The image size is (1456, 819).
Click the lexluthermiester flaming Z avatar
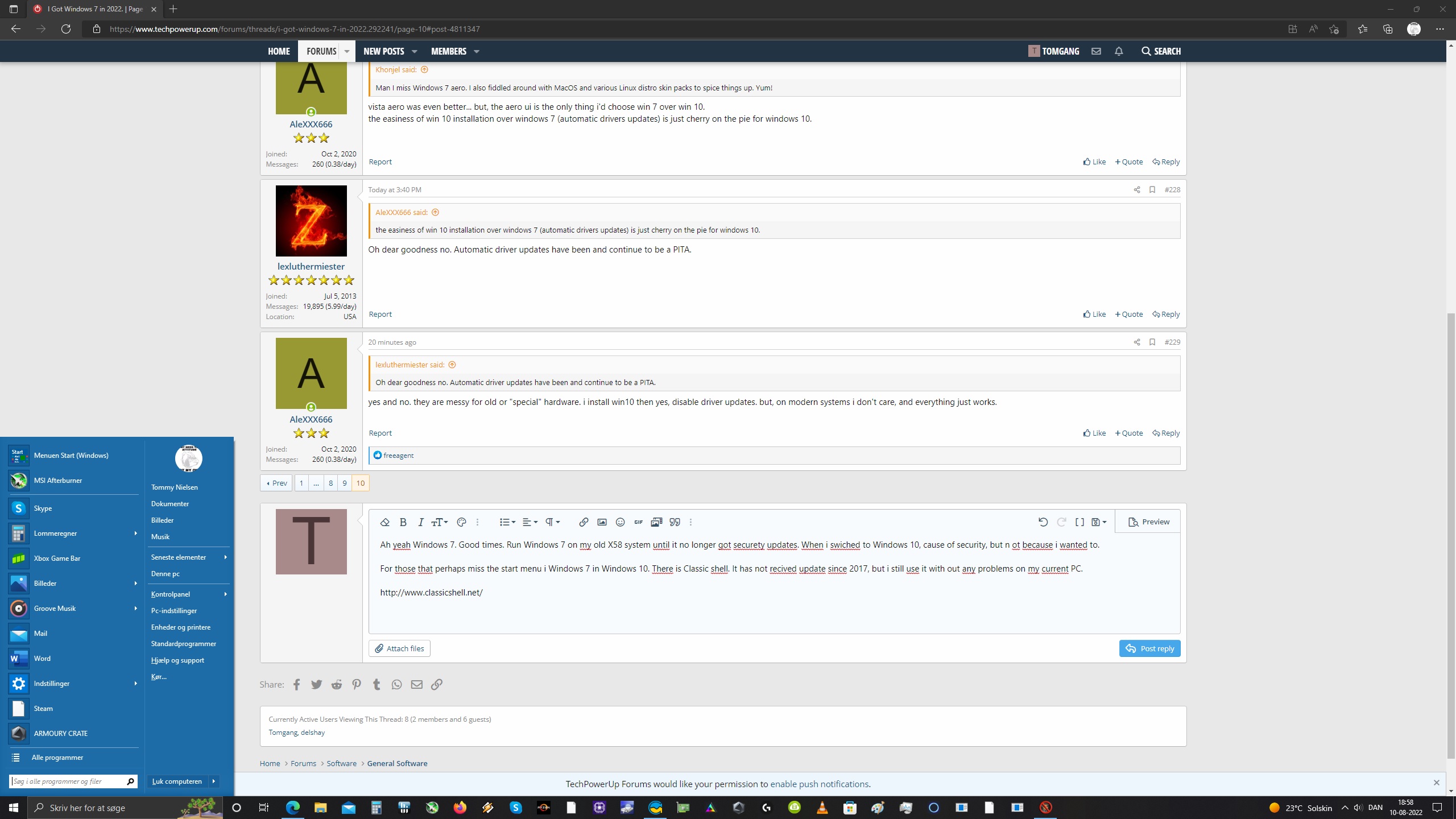pos(311,221)
